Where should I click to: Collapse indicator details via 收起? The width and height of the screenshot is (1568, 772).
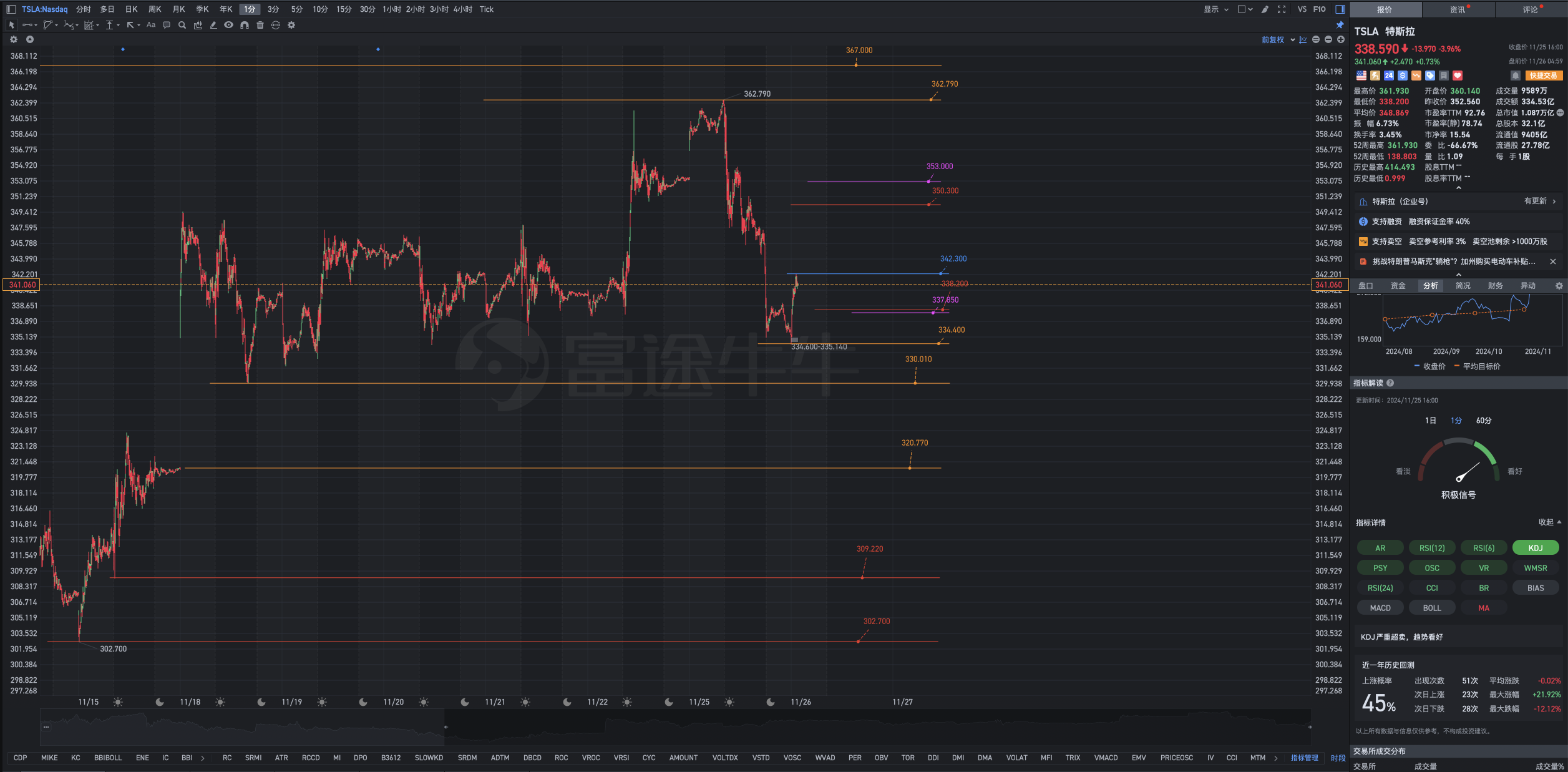tap(1549, 522)
